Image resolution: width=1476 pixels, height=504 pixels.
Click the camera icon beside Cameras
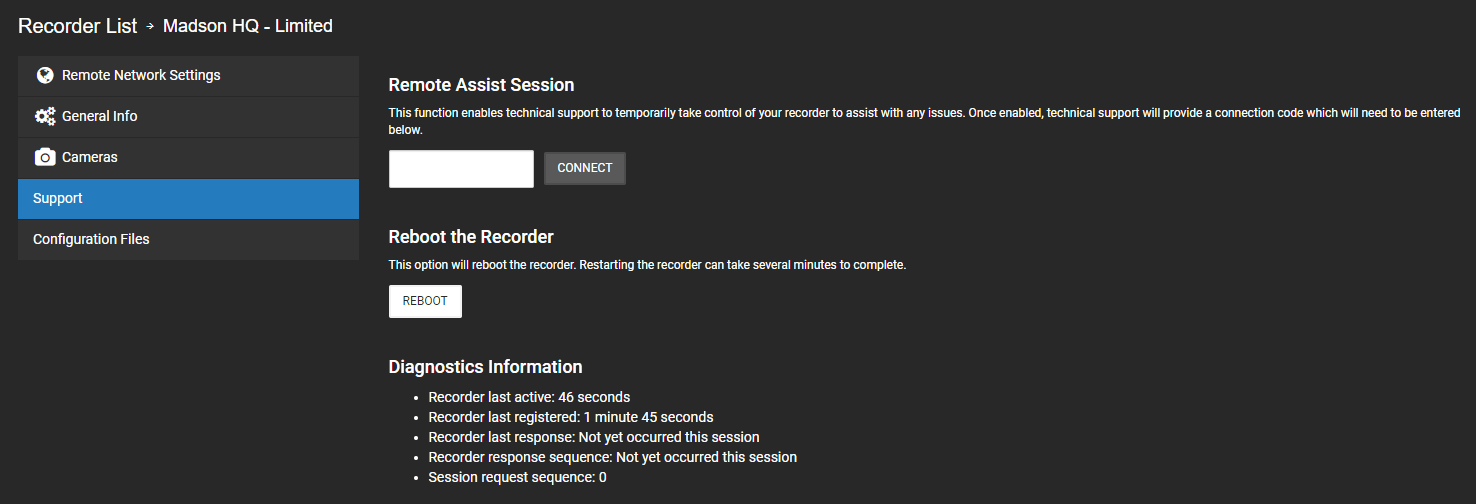click(44, 157)
